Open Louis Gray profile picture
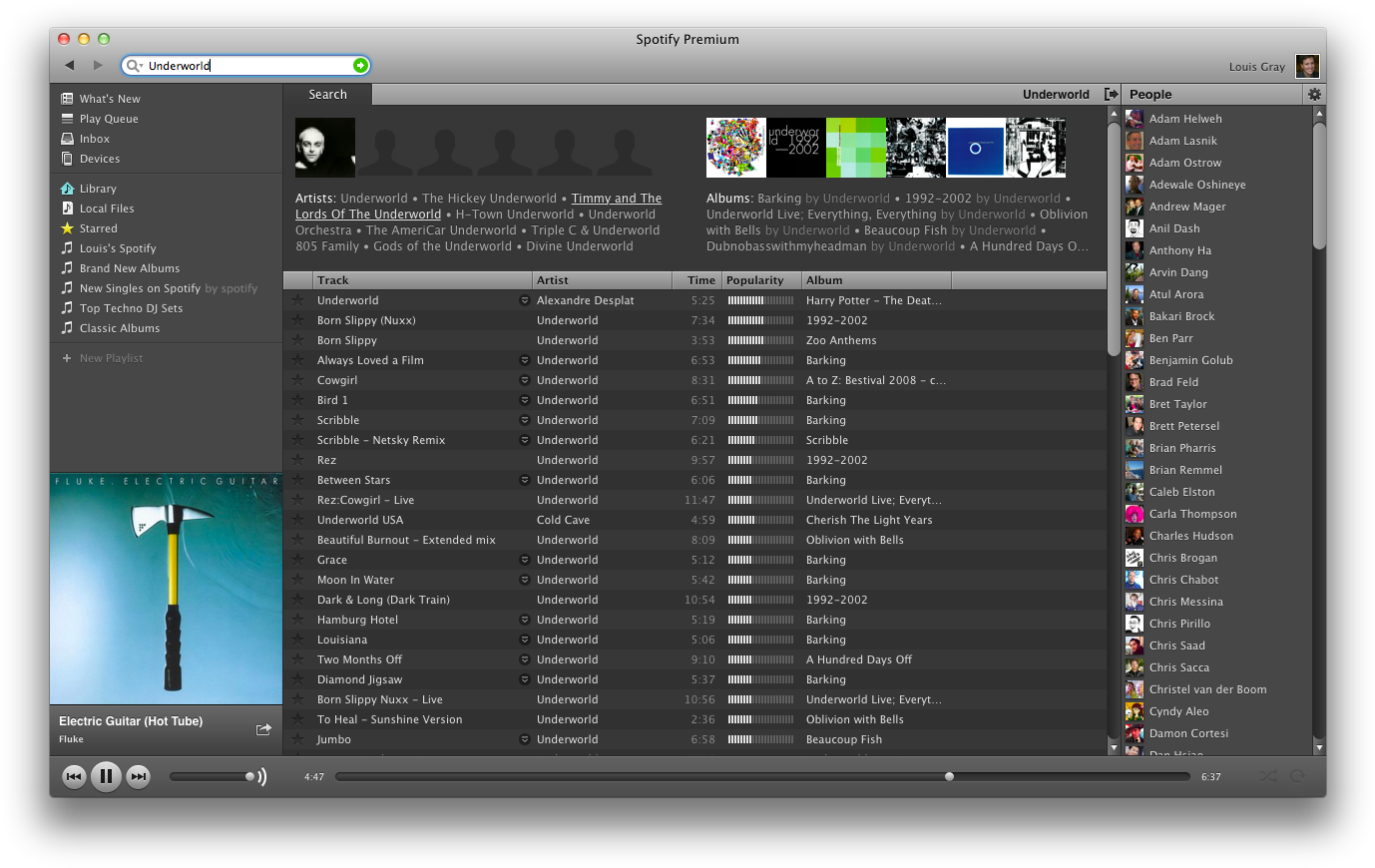The height and width of the screenshot is (868, 1375). tap(1307, 66)
